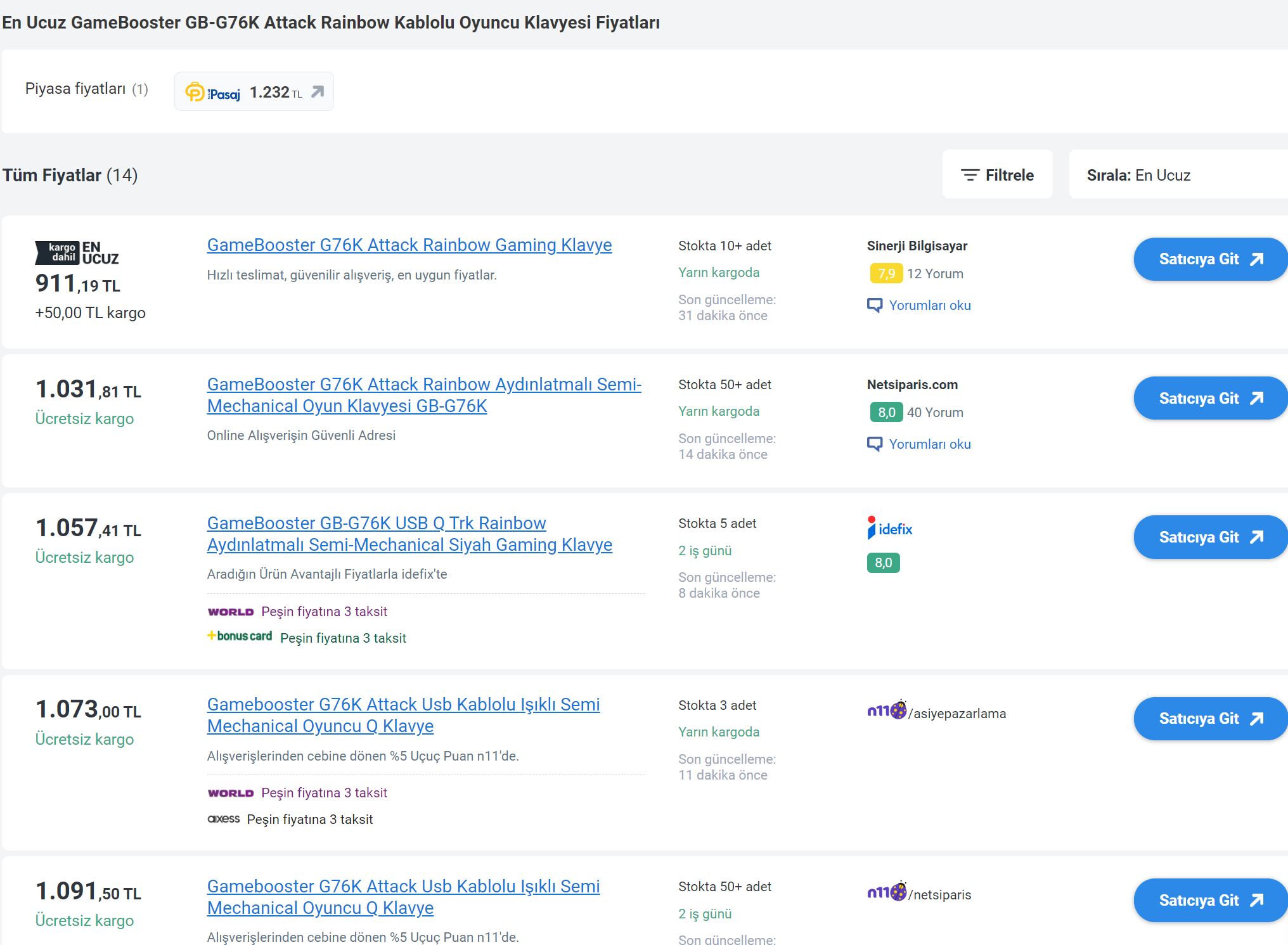Click the 1.091,50 TL price text
Image resolution: width=1288 pixels, height=945 pixels.
coord(88,891)
